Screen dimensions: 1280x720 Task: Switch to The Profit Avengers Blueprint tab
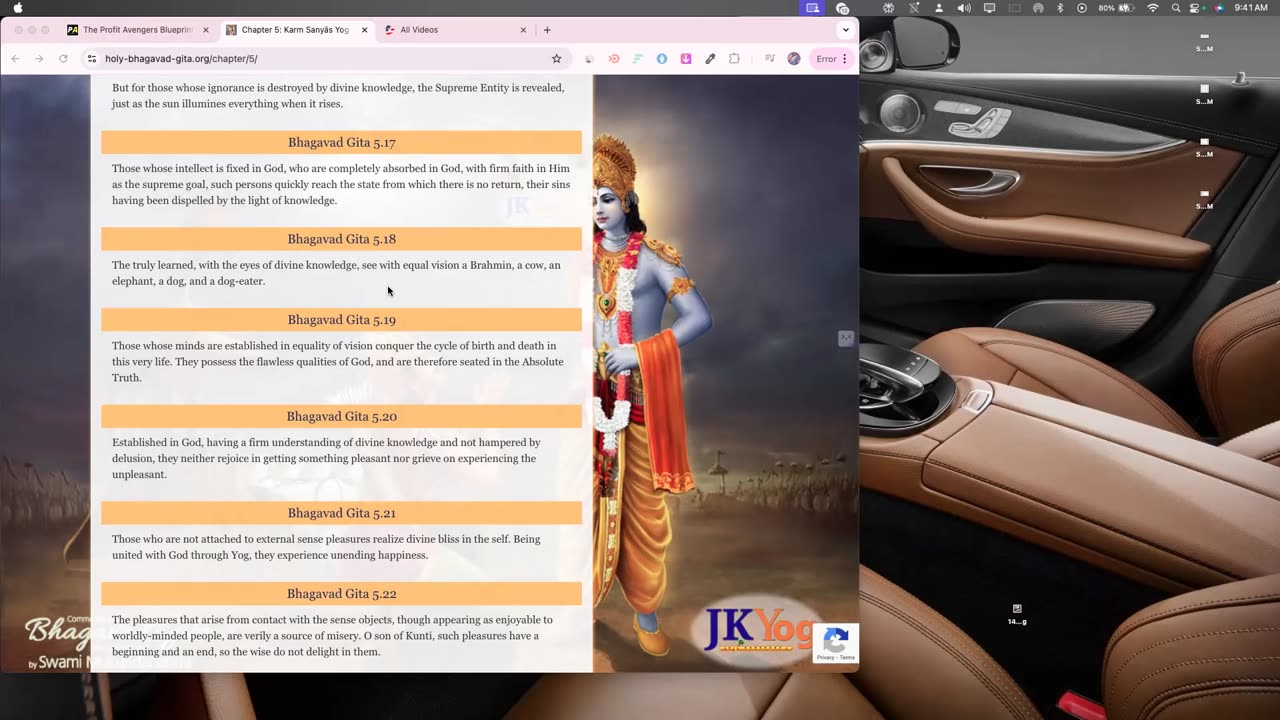(x=137, y=30)
